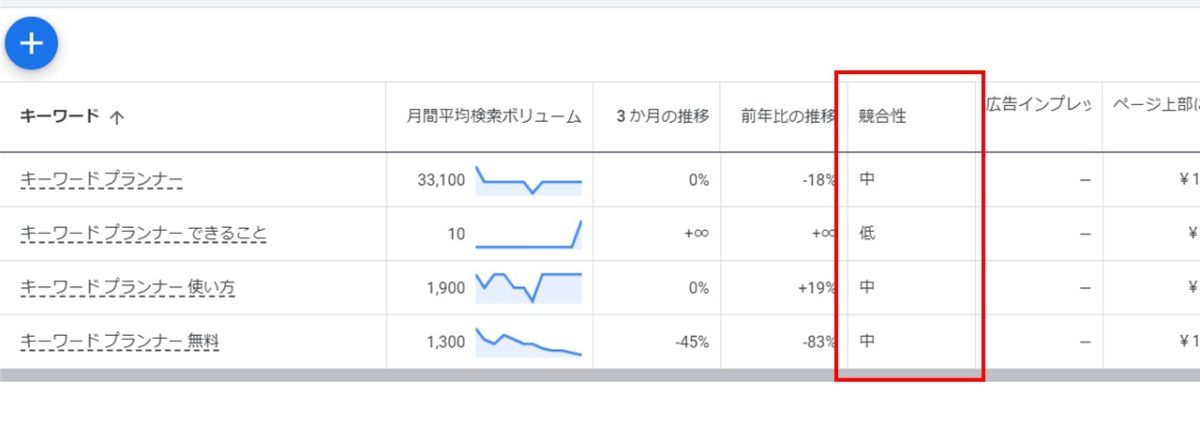The image size is (1200, 442).
Task: Open the キーワード プランナー keyword link
Action: [101, 180]
